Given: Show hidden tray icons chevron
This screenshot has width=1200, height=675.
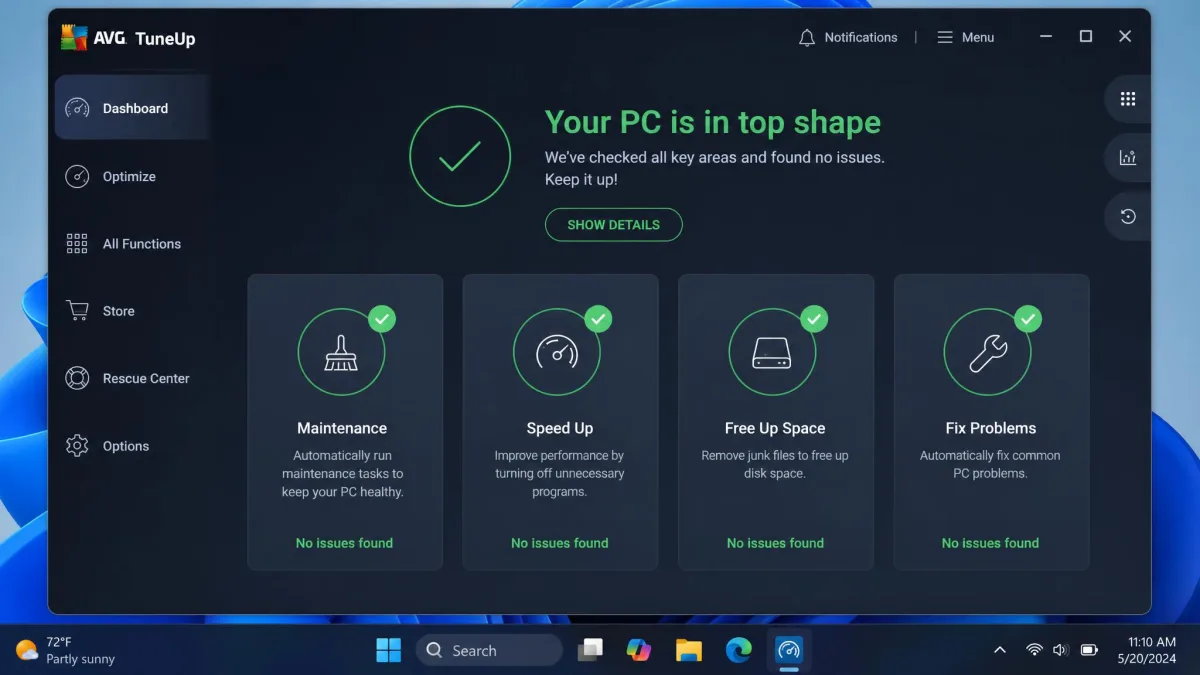Looking at the screenshot, I should pyautogui.click(x=999, y=650).
